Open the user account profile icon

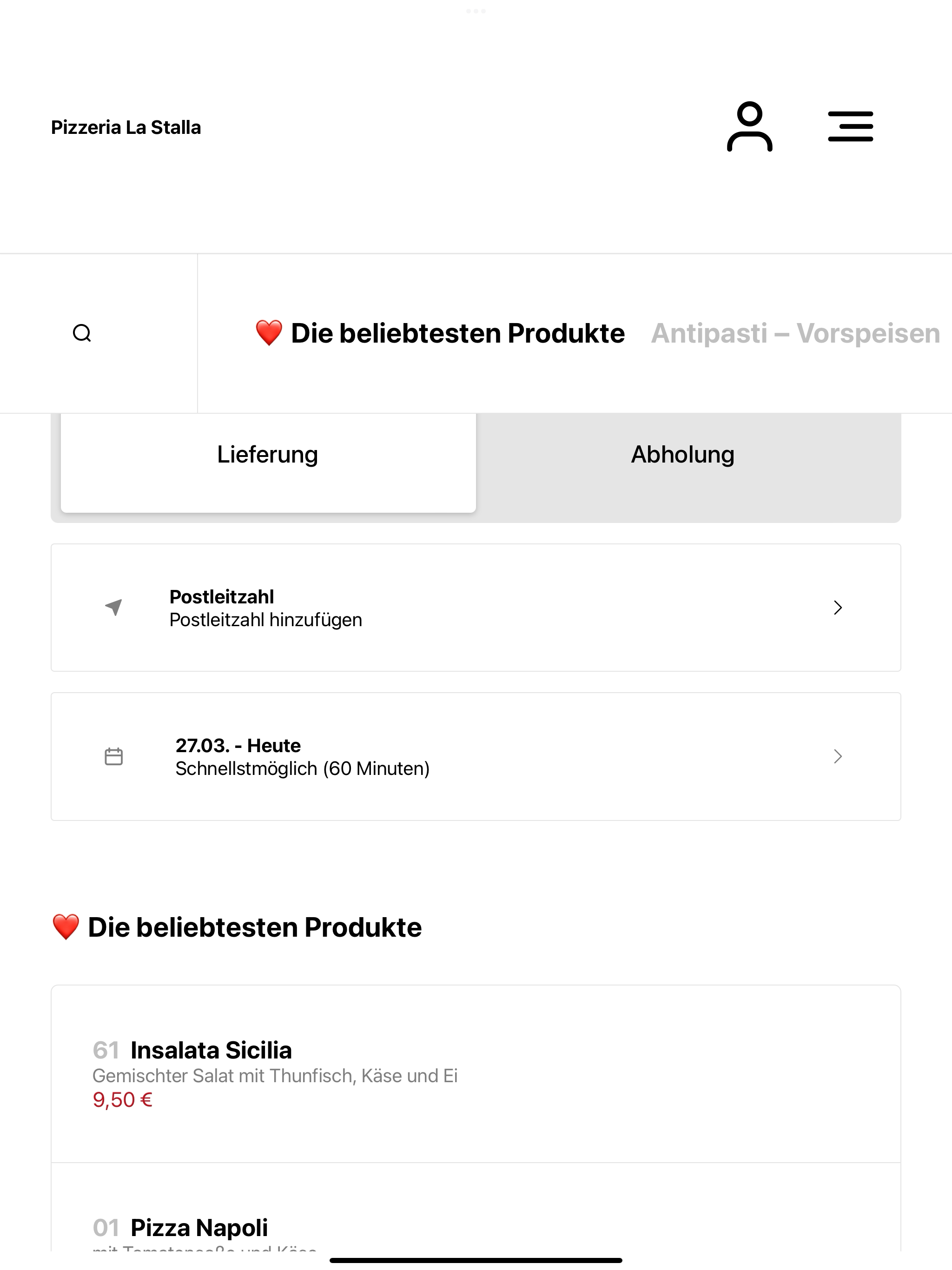point(749,126)
